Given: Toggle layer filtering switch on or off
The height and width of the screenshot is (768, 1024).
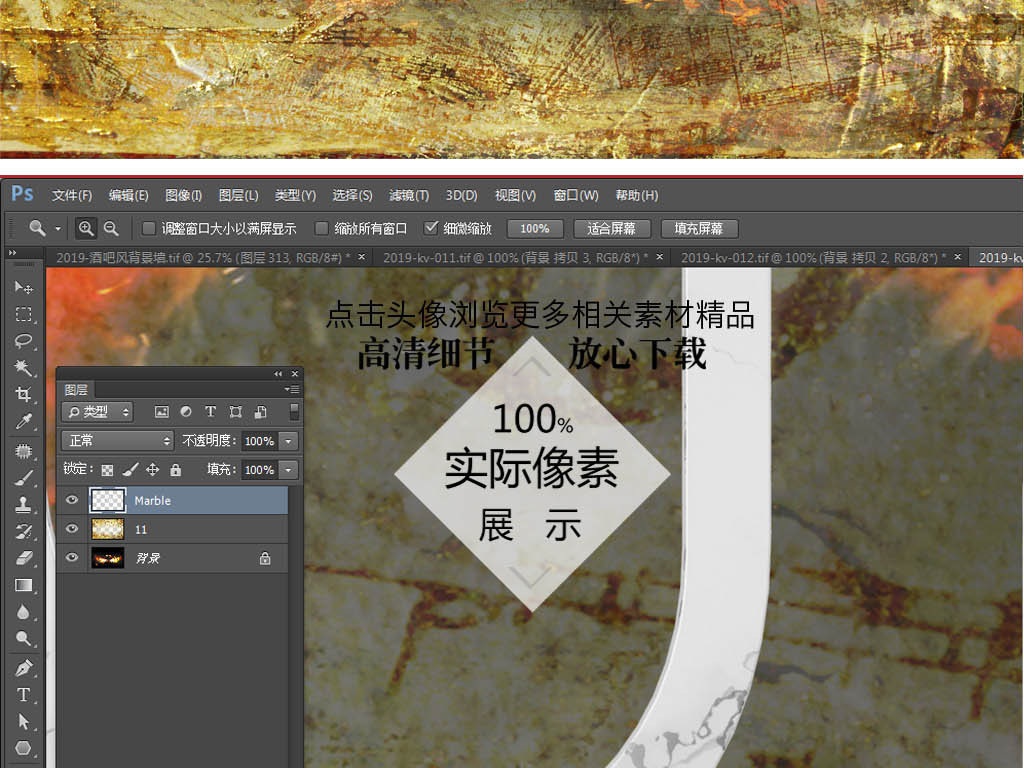Looking at the screenshot, I should 295,411.
